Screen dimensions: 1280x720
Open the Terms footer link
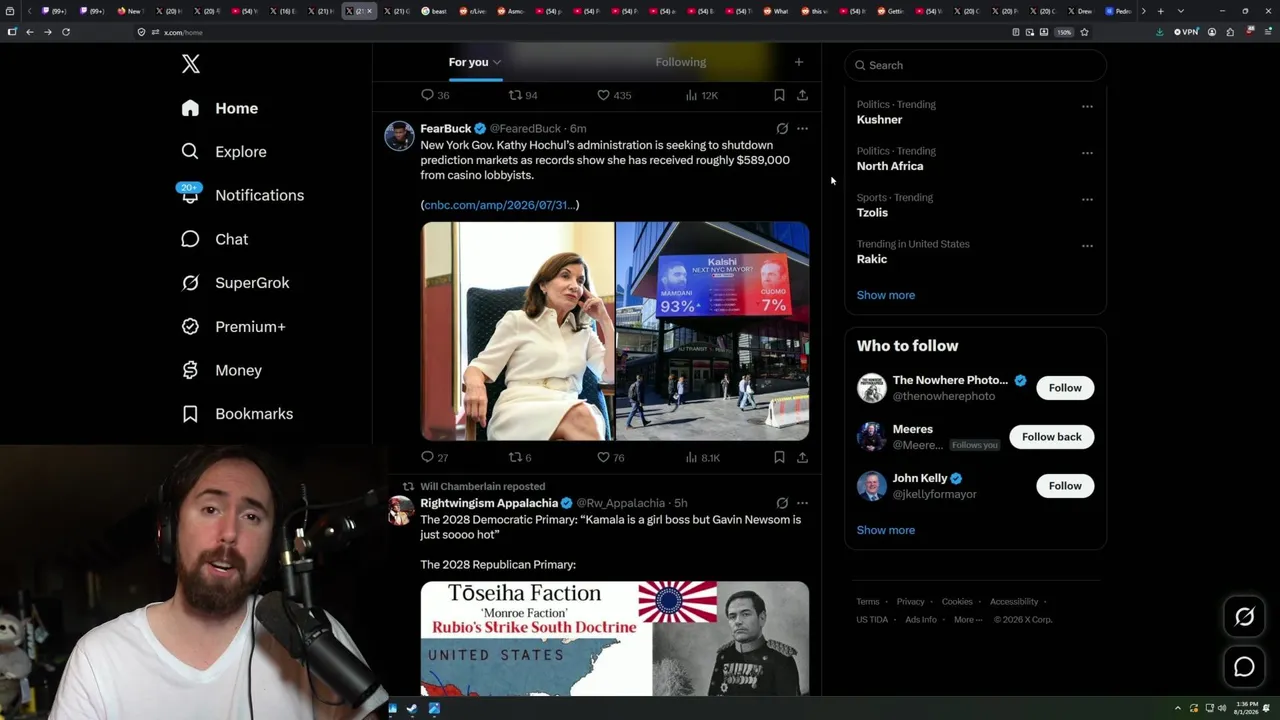(868, 602)
